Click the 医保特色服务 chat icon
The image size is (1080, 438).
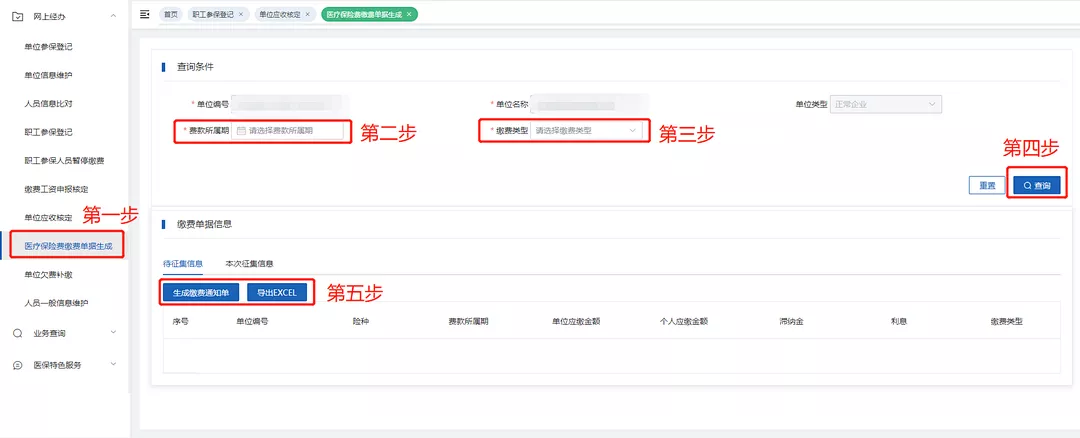click(x=17, y=365)
